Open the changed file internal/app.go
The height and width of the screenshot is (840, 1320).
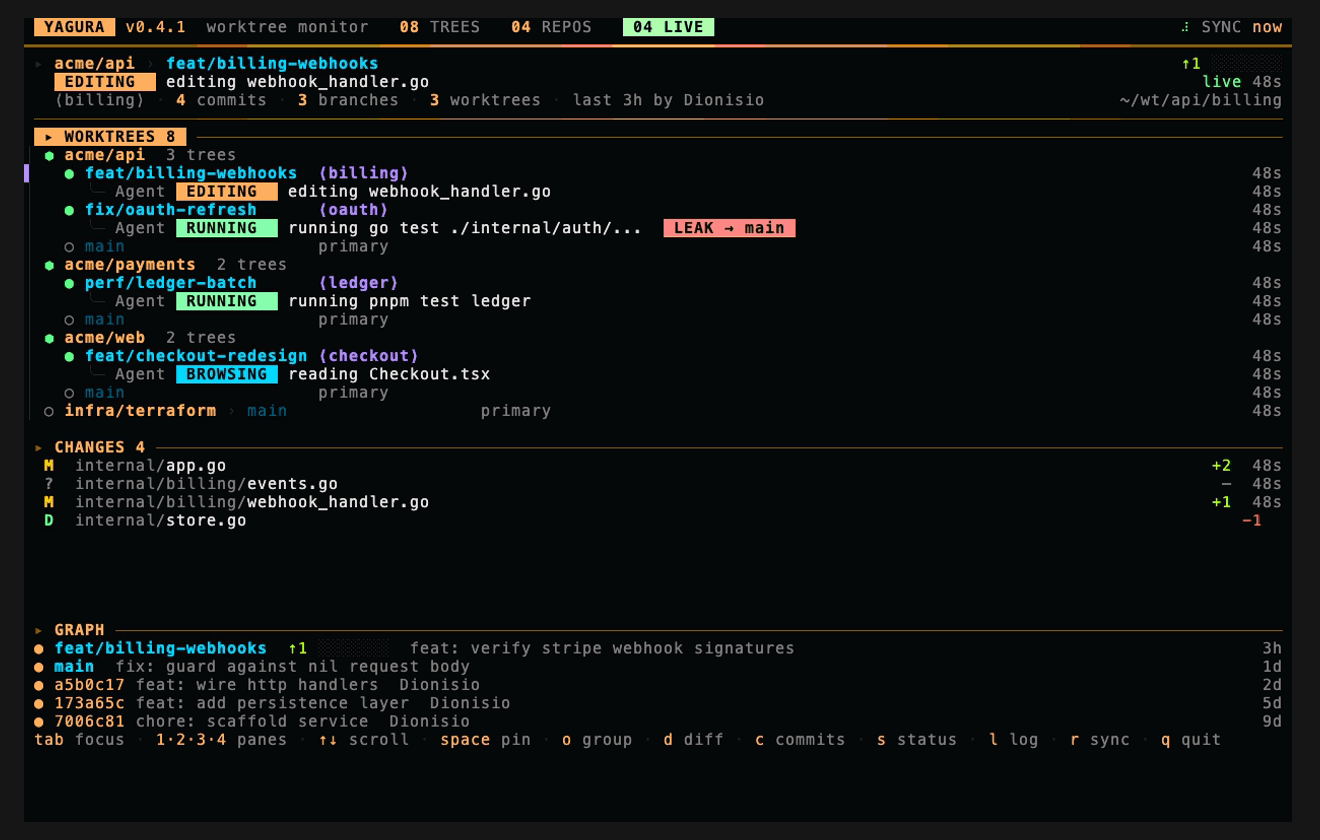151,466
